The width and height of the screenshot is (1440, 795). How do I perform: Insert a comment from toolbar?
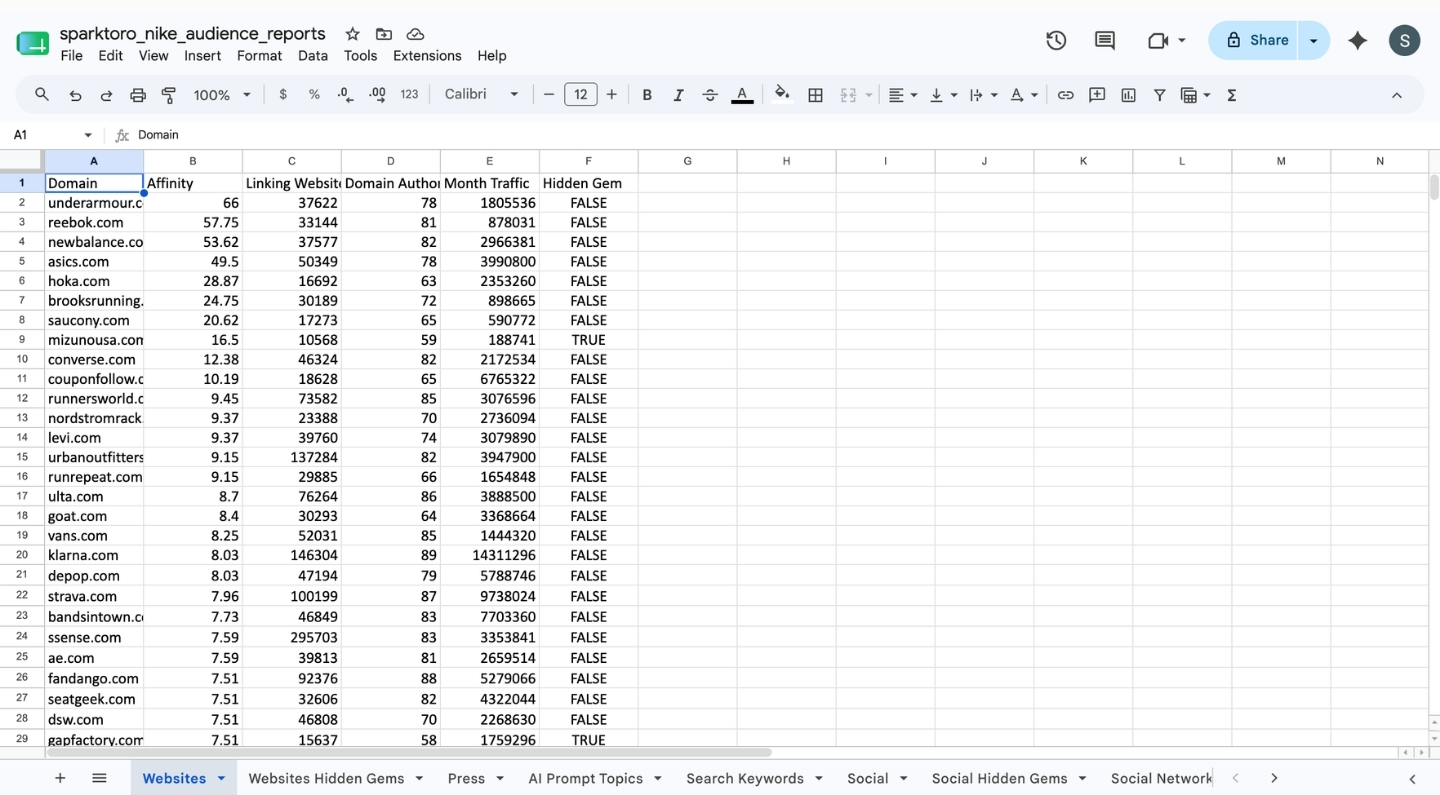(x=1097, y=95)
